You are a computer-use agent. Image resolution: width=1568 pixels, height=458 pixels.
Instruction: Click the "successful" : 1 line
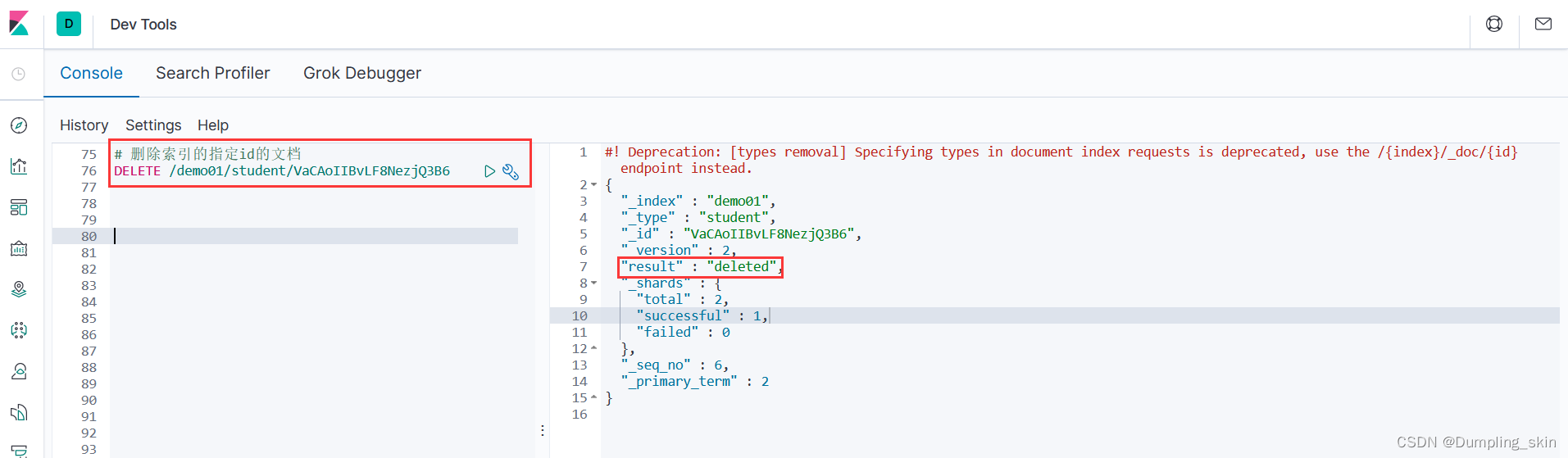click(702, 315)
